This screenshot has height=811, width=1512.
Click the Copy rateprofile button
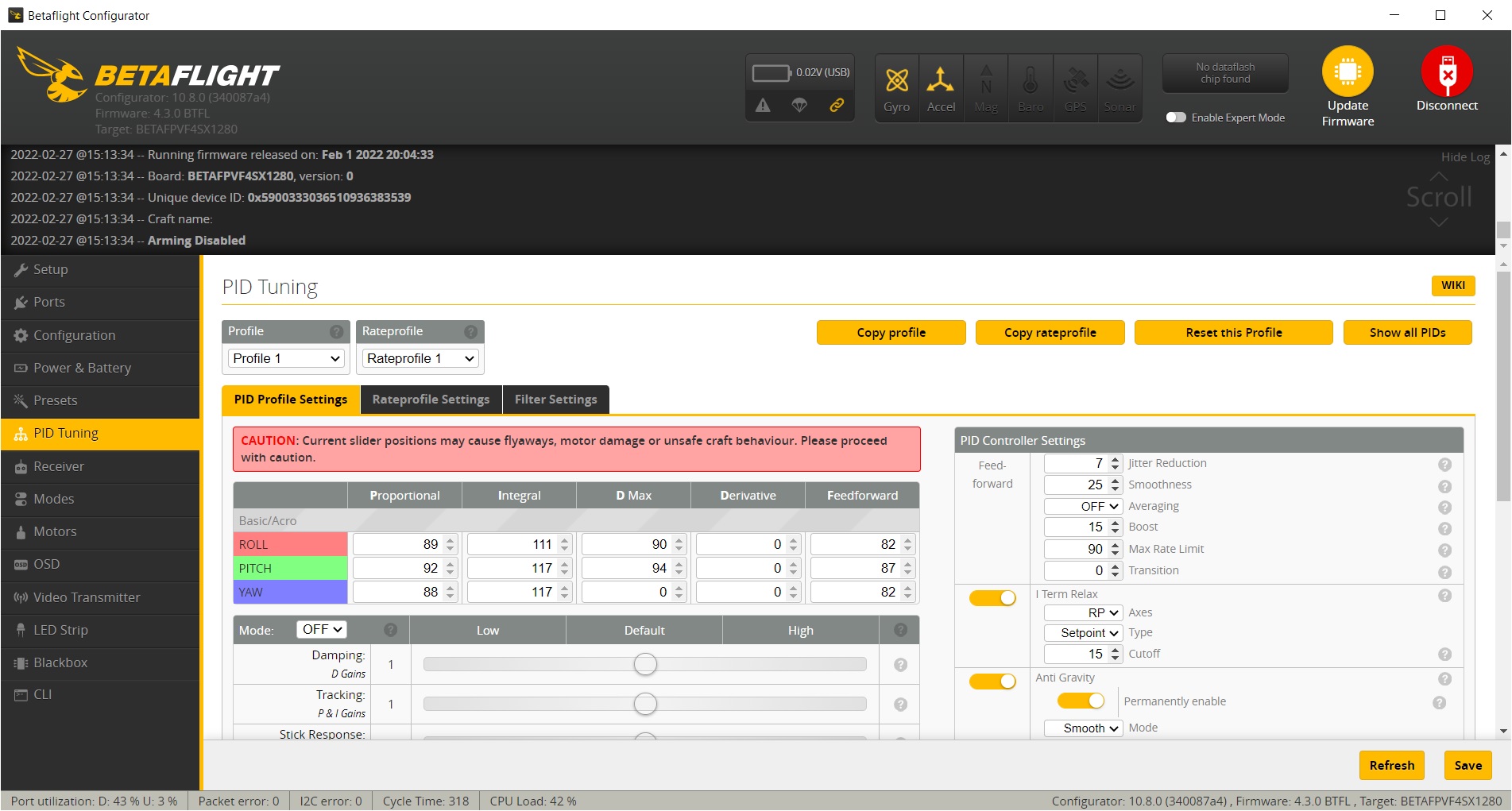coord(1050,333)
